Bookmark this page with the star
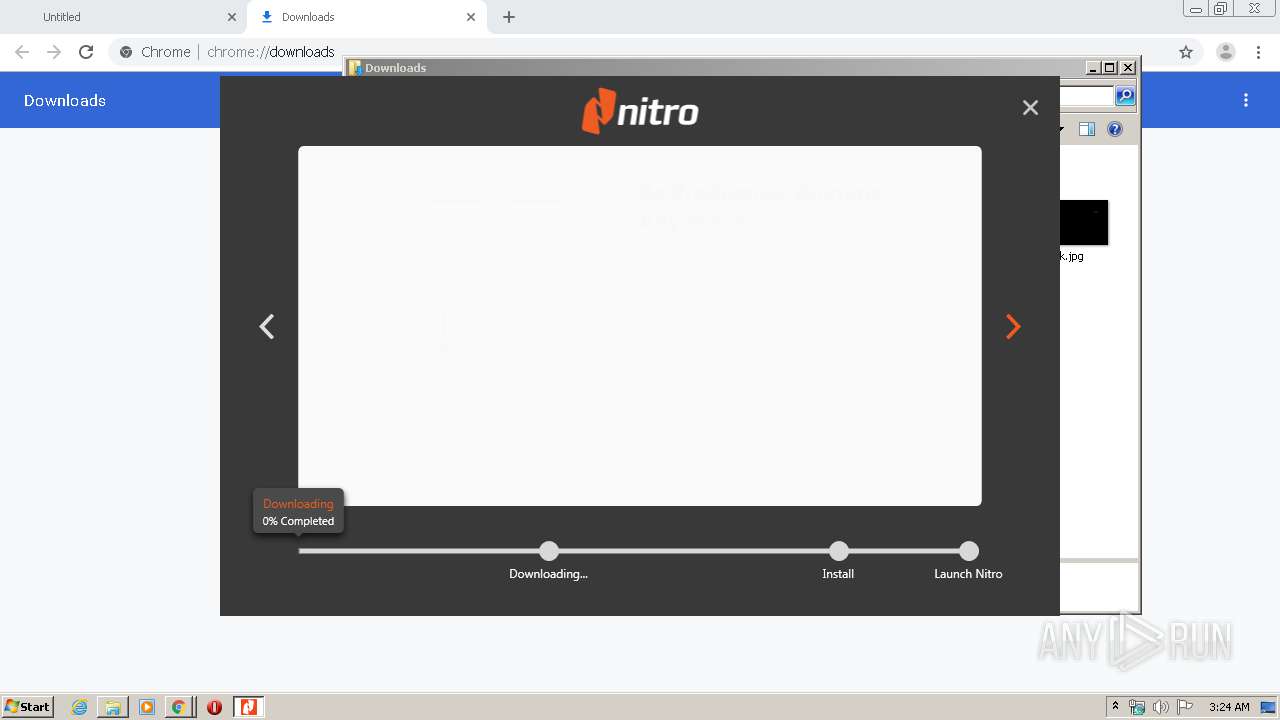Viewport: 1280px width, 720px height. tap(1186, 52)
